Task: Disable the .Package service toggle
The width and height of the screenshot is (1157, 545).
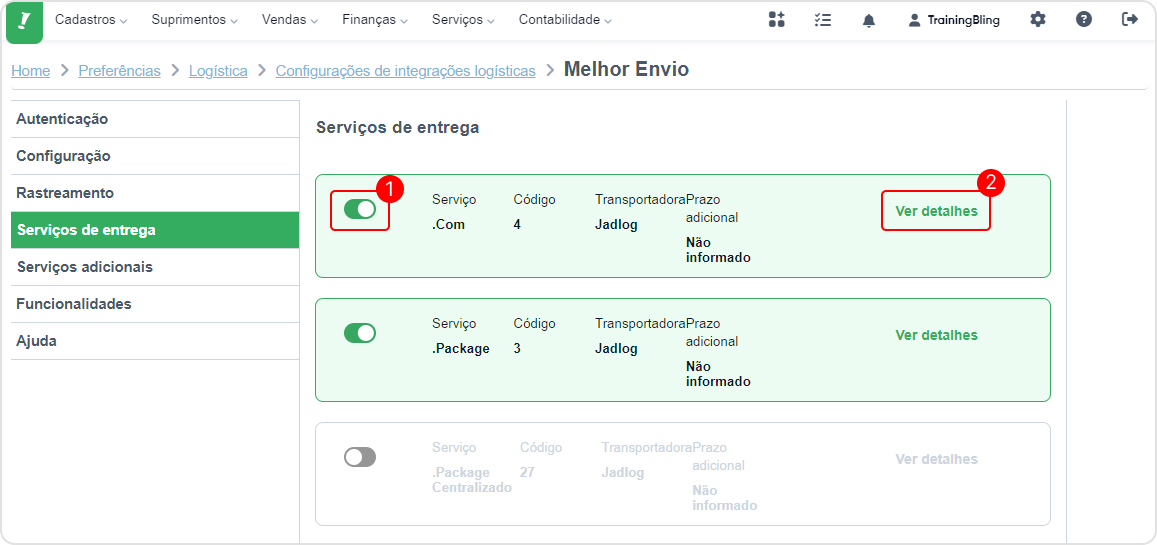Action: tap(360, 333)
